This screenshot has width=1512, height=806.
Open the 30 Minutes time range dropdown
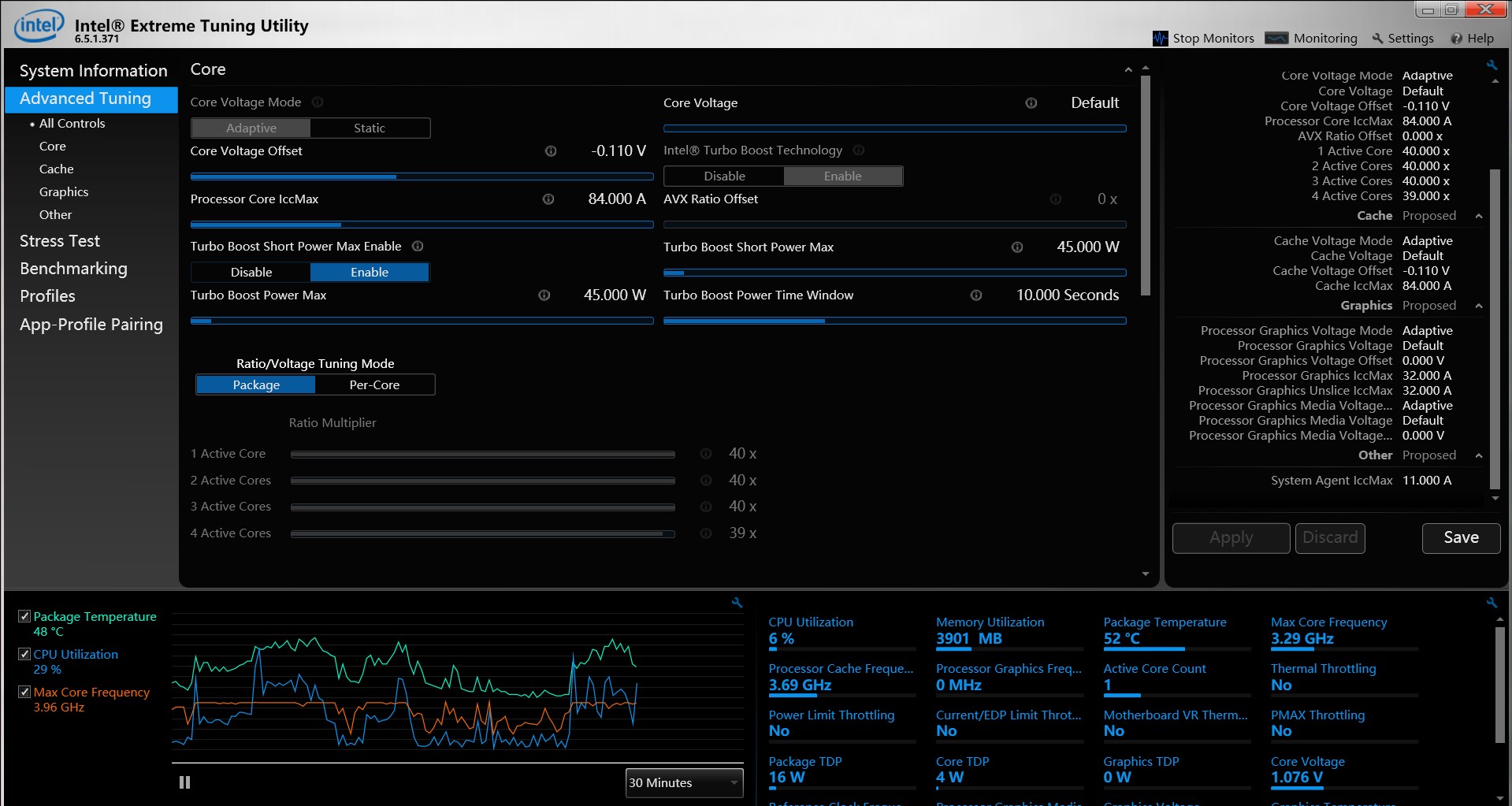(x=684, y=782)
